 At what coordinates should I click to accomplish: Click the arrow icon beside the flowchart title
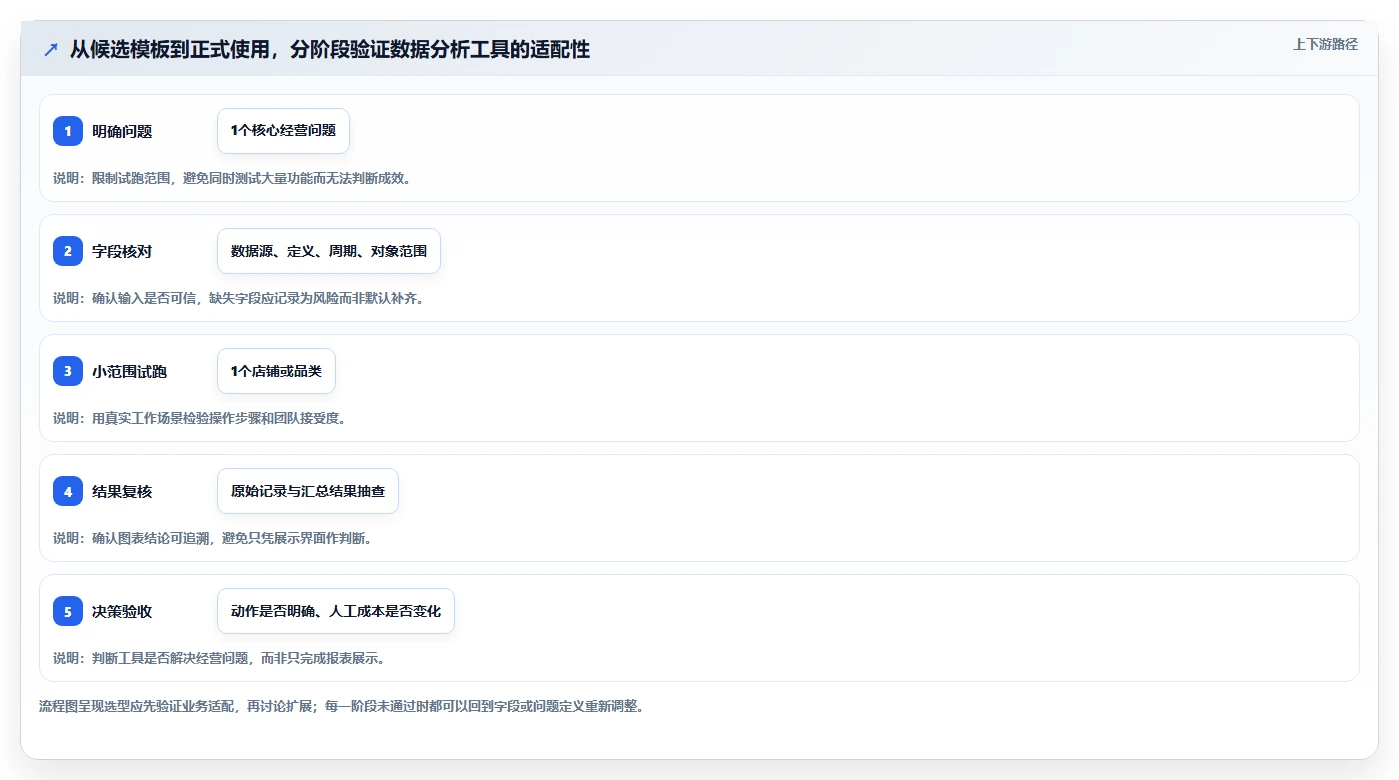(51, 50)
